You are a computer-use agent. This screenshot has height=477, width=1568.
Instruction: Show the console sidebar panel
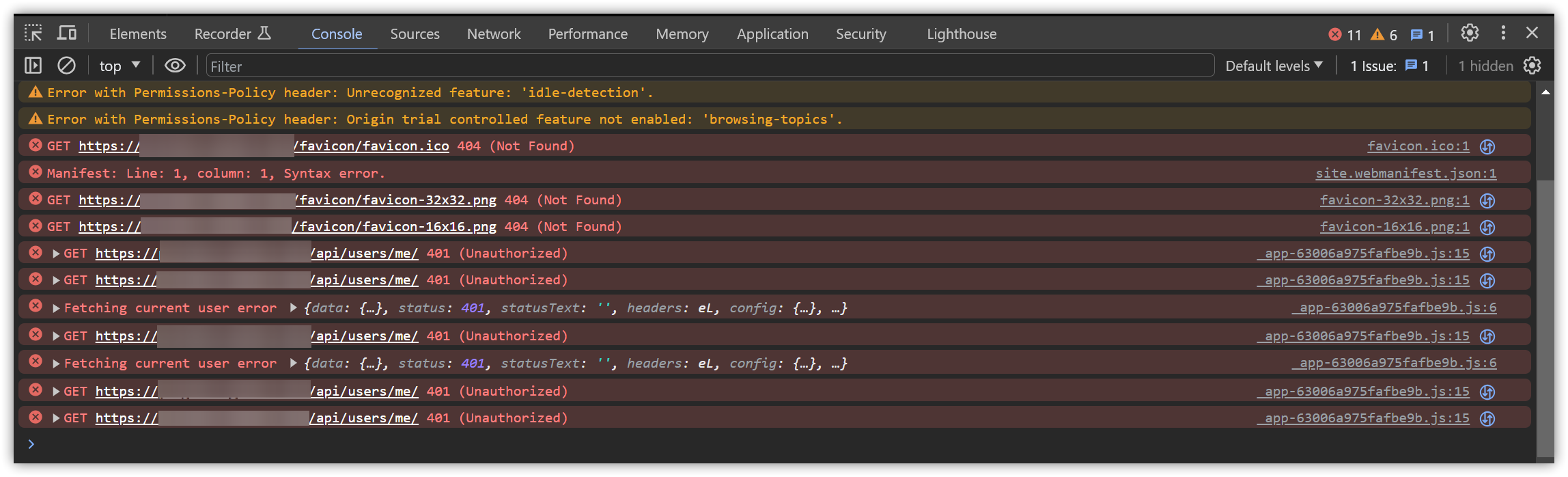coord(33,66)
